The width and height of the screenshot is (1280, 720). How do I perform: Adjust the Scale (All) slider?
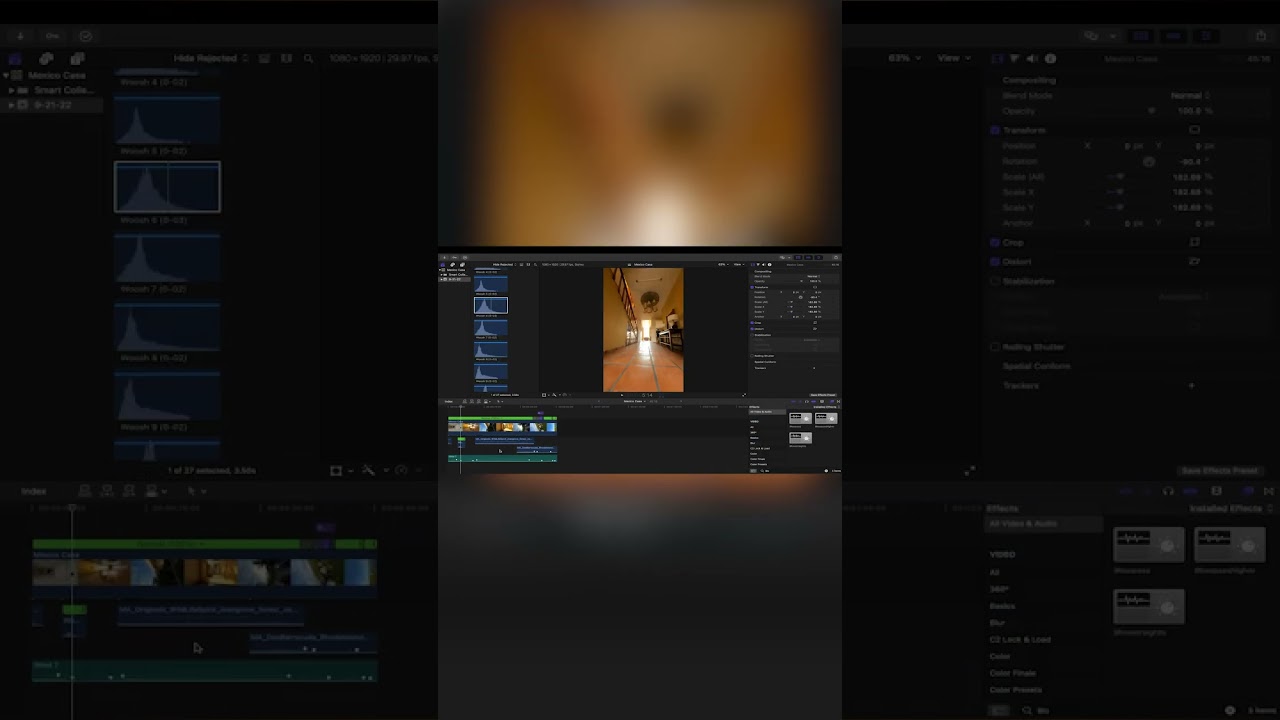[1118, 177]
